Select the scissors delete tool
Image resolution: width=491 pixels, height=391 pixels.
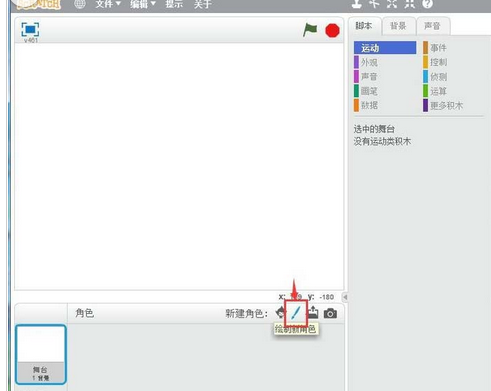pos(374,4)
